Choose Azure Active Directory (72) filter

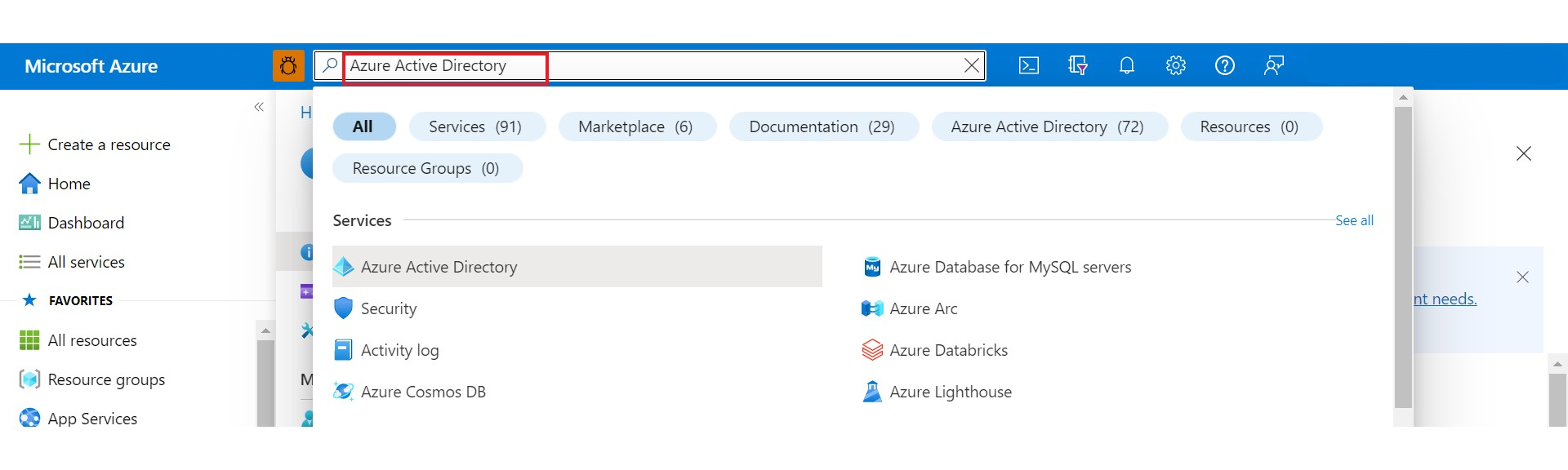click(1047, 126)
